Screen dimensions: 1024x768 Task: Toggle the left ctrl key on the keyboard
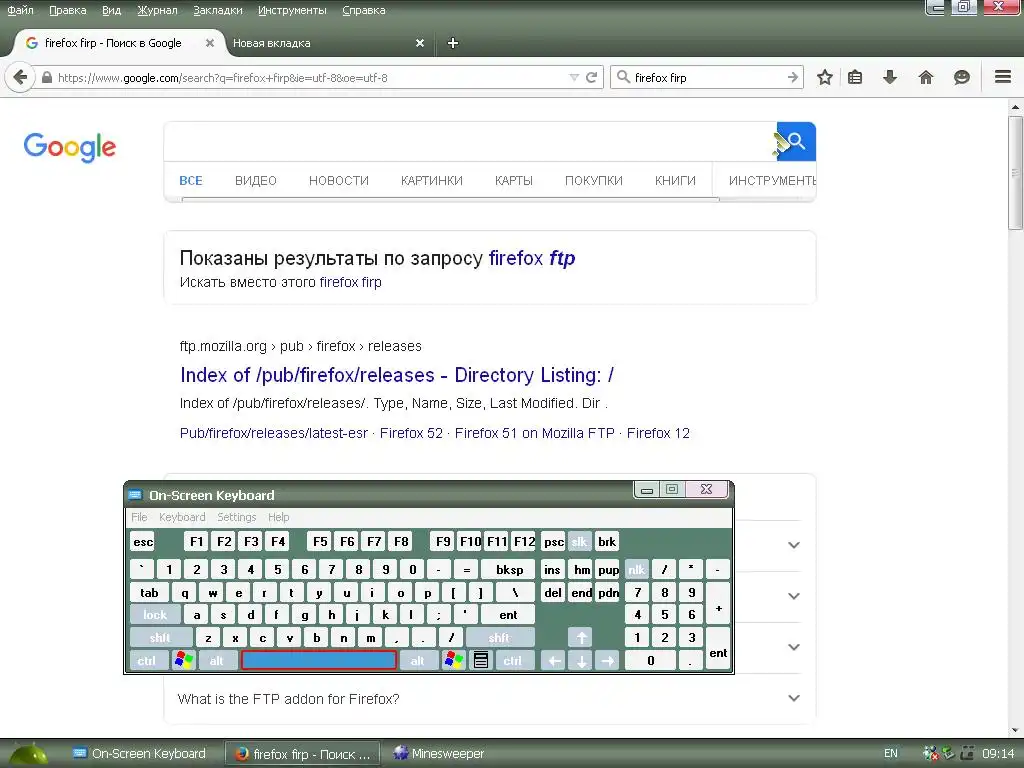point(149,660)
